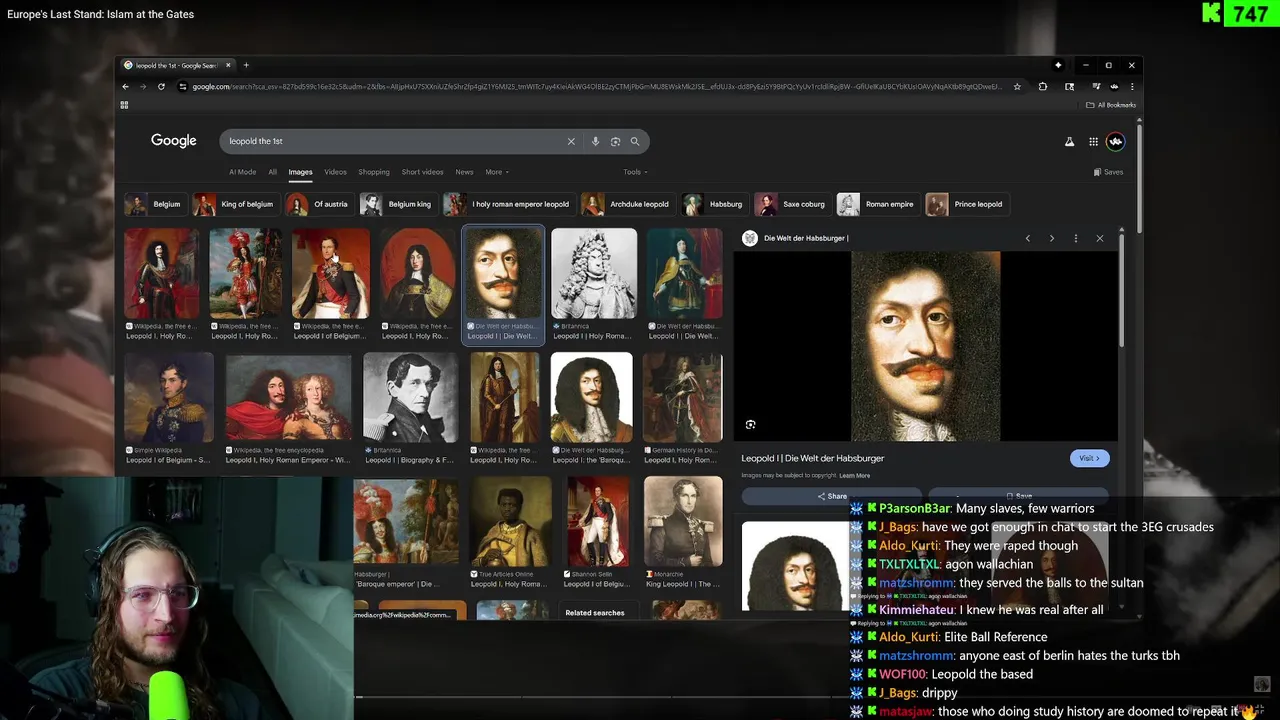Click the Visit button
The image size is (1280, 720).
pos(1089,458)
